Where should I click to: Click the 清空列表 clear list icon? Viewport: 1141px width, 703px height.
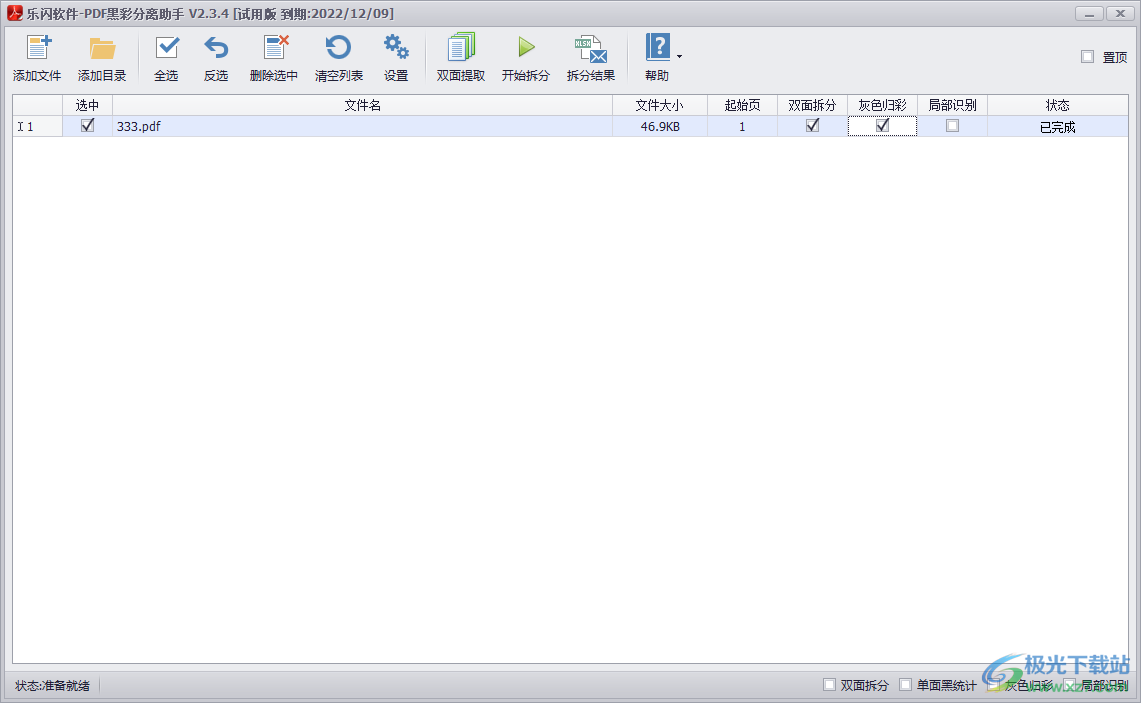tap(338, 48)
